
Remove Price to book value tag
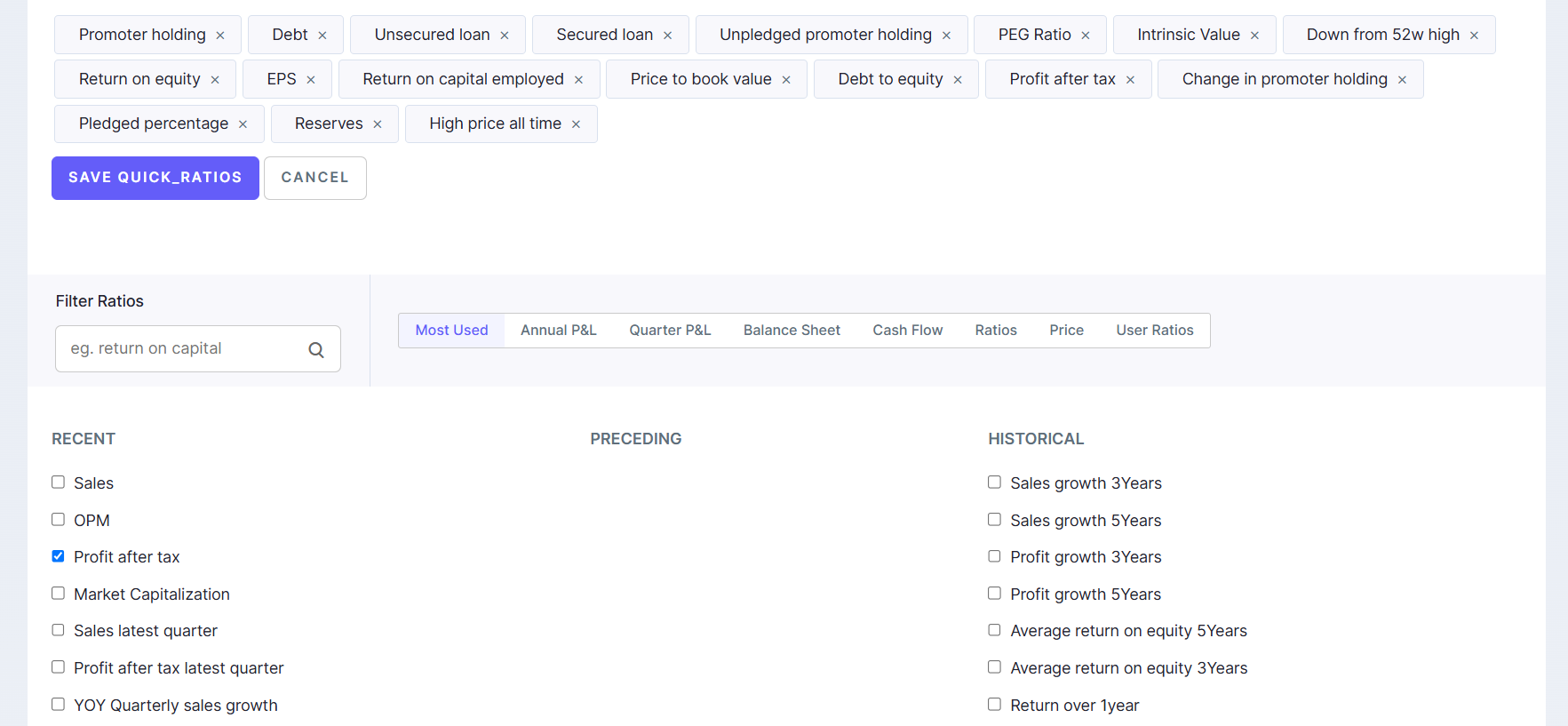click(x=786, y=80)
